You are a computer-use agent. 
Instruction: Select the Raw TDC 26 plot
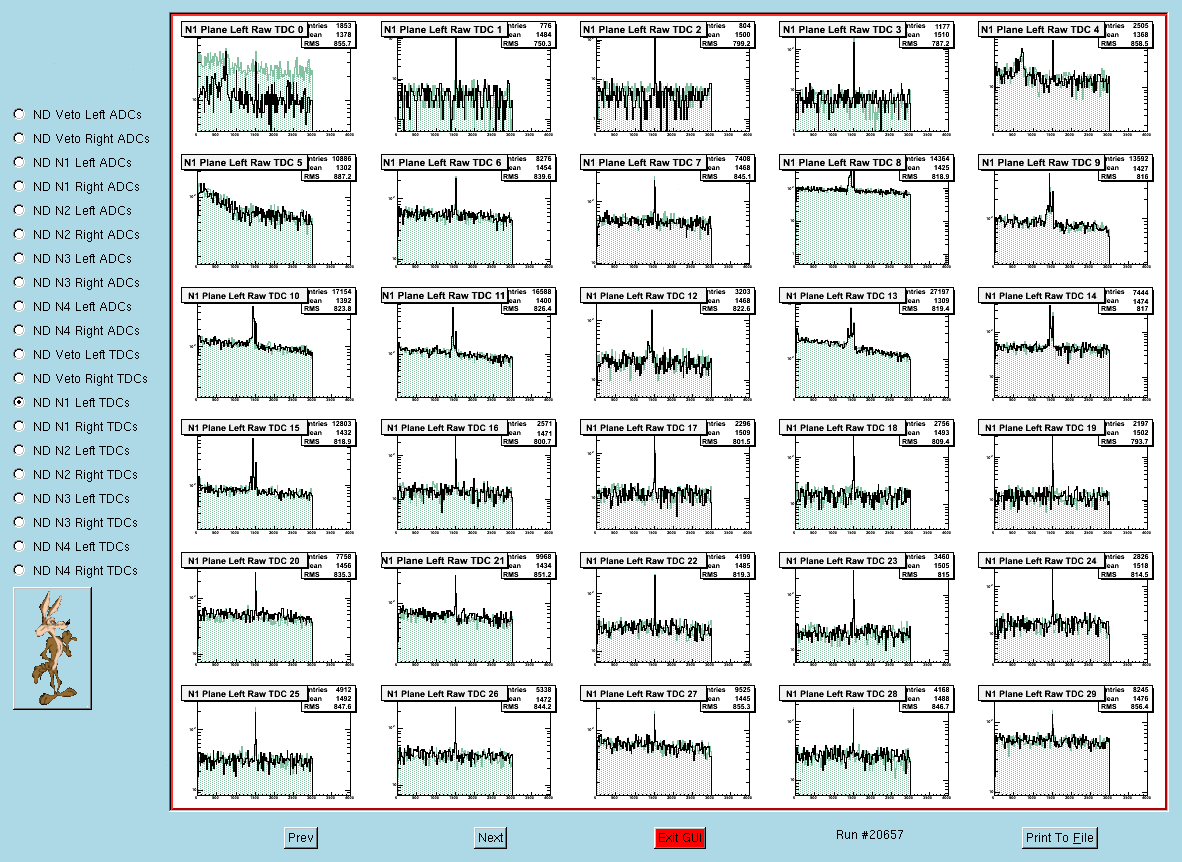[467, 744]
